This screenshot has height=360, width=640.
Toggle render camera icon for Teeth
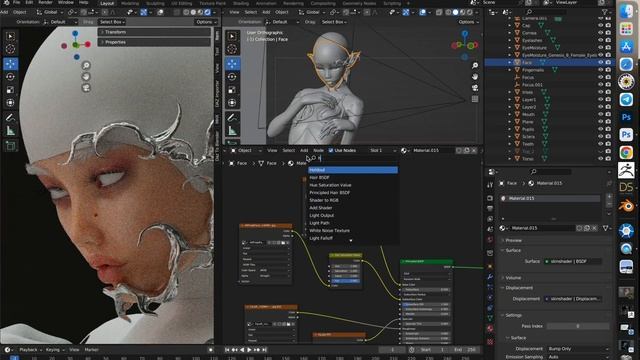(x=608, y=144)
